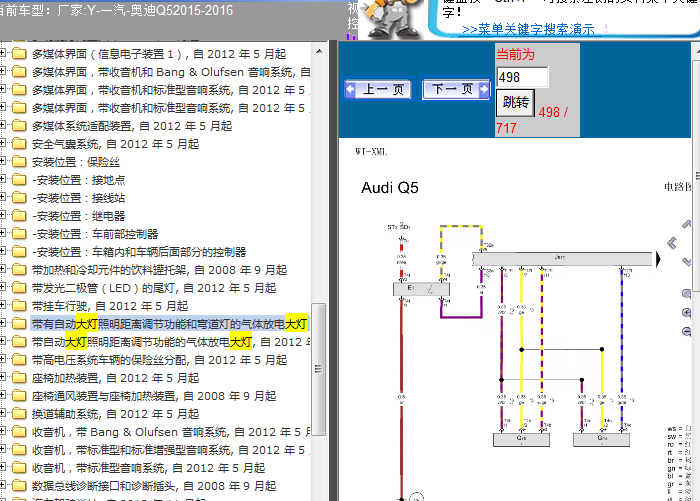Click folder icon for 数据总线诊断接口 row

tap(19, 486)
